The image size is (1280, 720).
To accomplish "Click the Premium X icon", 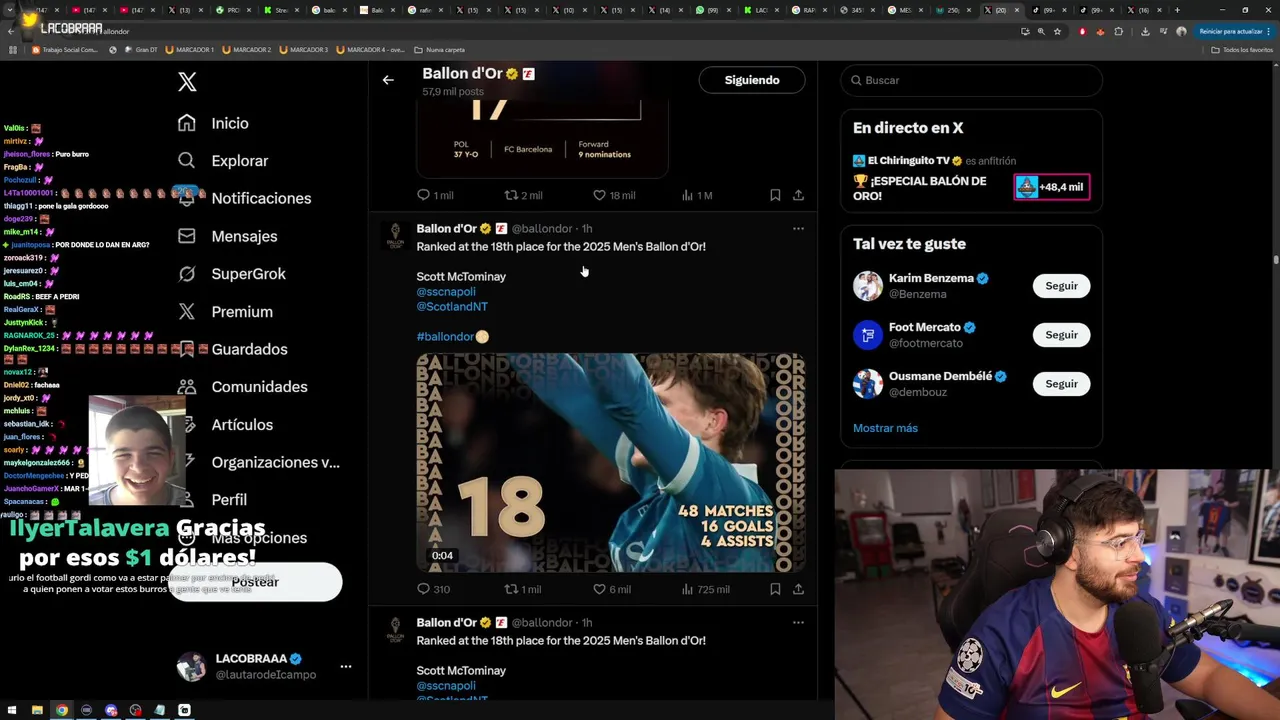I will pos(187,312).
